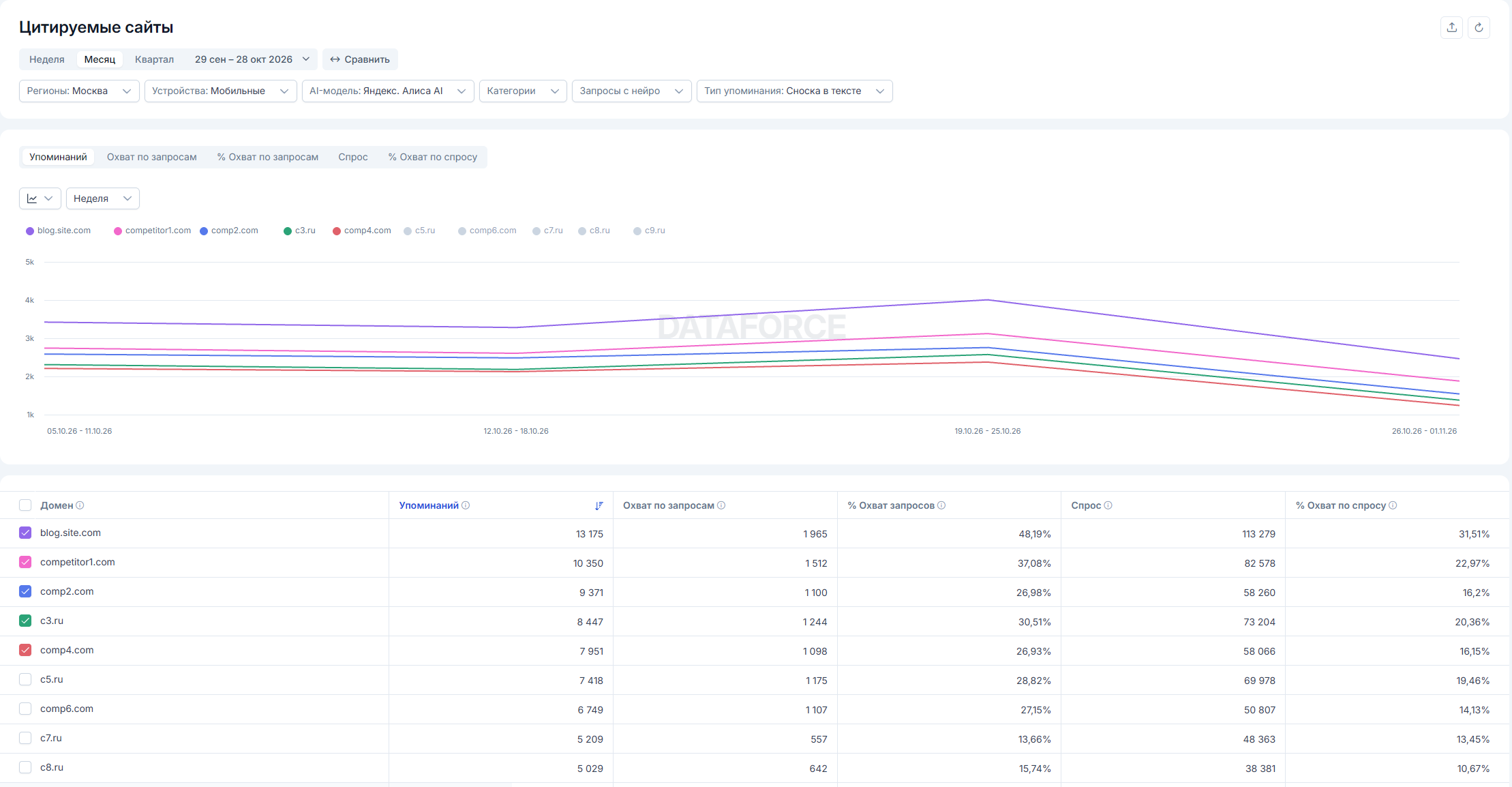Select the Спрос chart tab
1512x787 pixels.
point(353,157)
